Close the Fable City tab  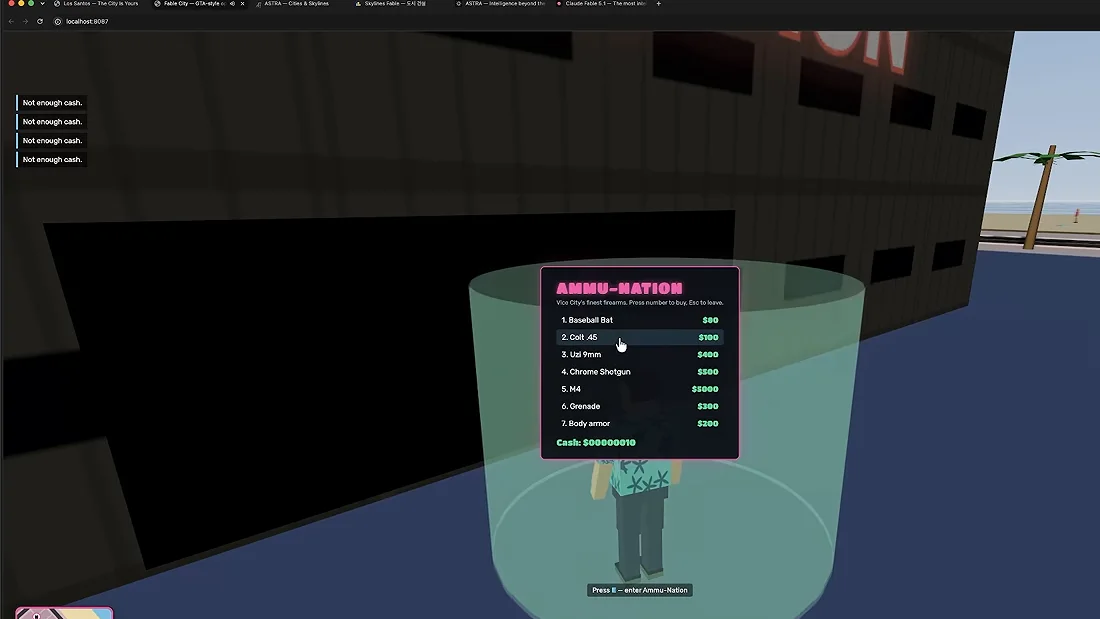(x=243, y=4)
